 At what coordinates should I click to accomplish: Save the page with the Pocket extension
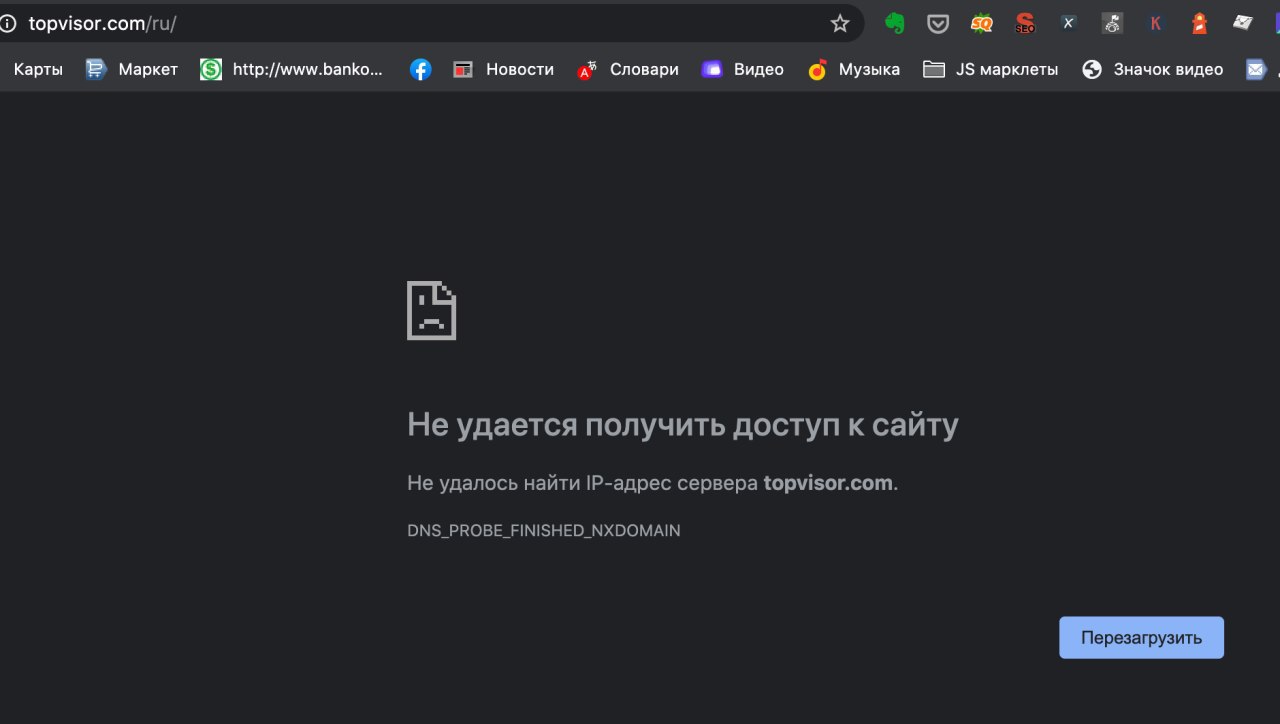(x=938, y=23)
